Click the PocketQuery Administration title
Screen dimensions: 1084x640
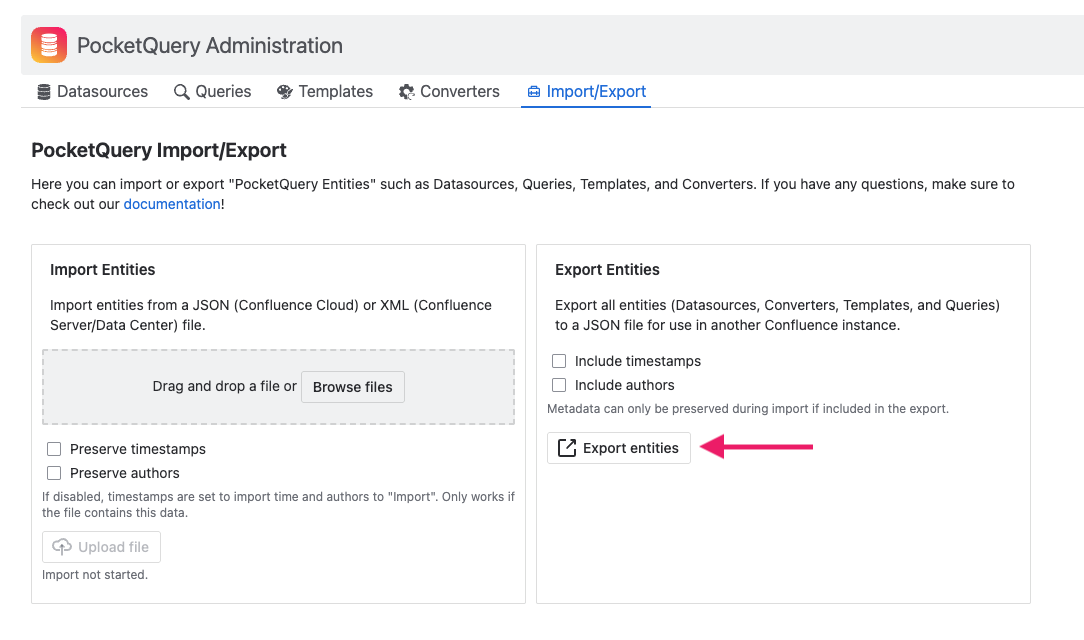pos(210,46)
